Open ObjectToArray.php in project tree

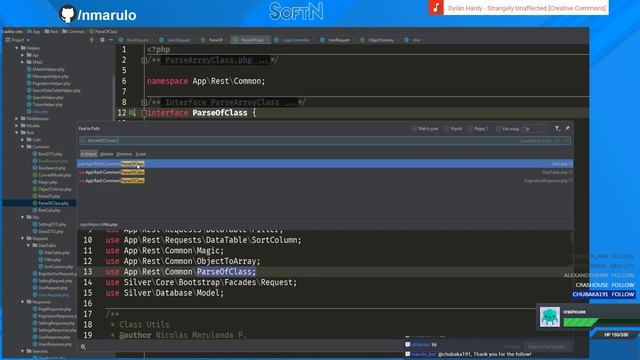click(x=52, y=189)
